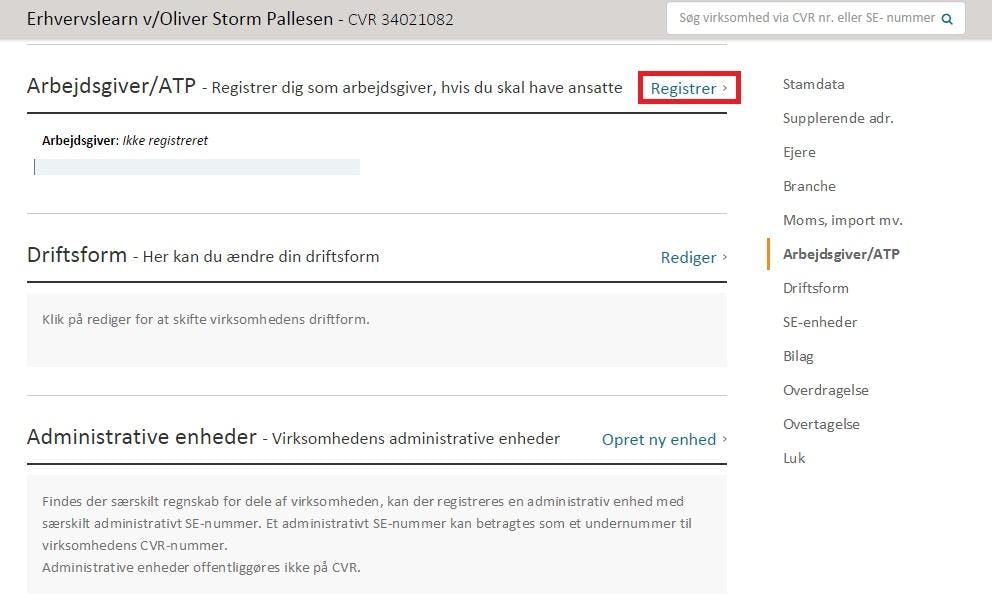Click the 'Ikke registreret' status text
The image size is (992, 608).
(165, 140)
